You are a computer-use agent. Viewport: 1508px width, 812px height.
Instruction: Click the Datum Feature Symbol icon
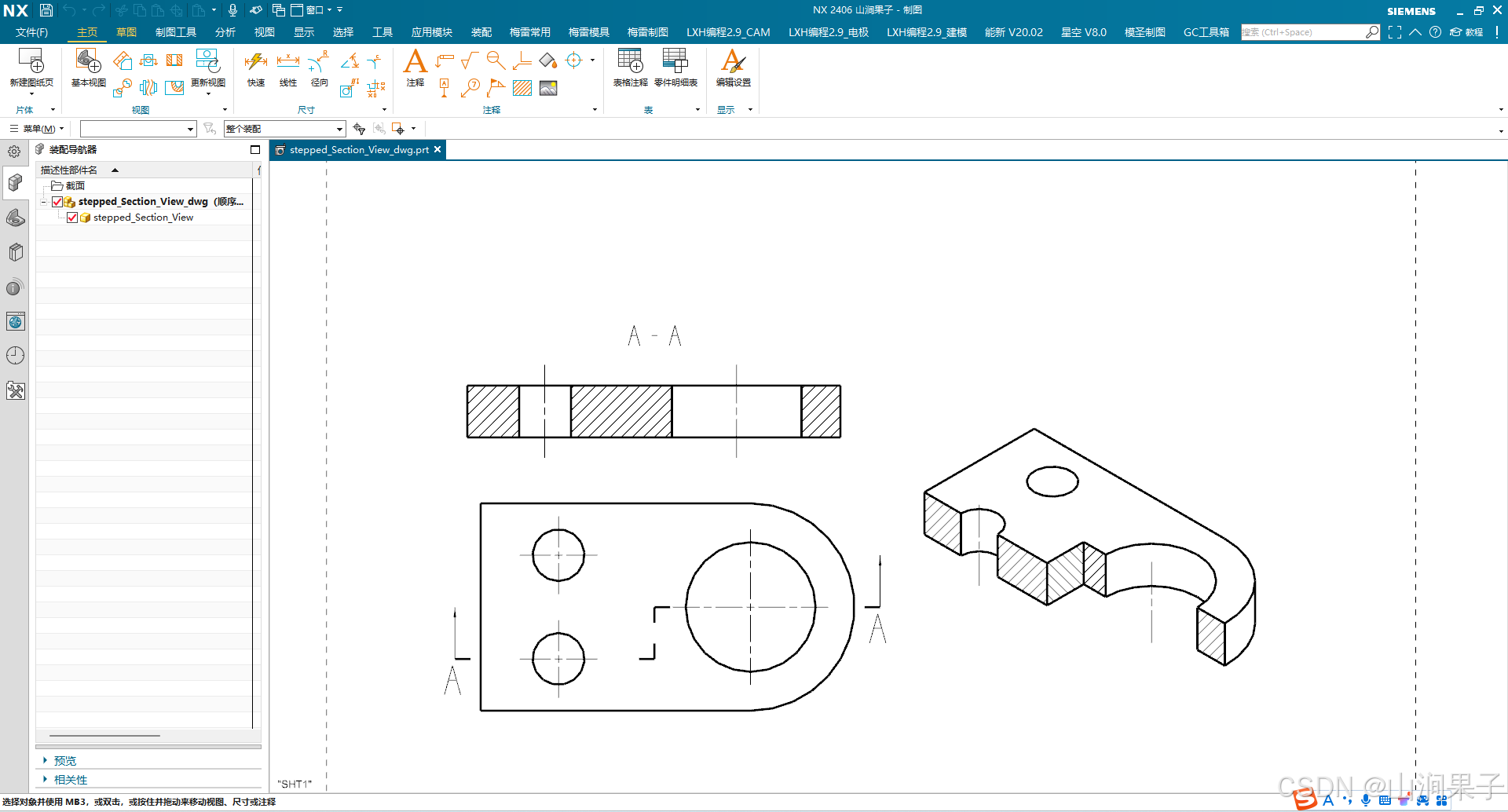(x=445, y=88)
